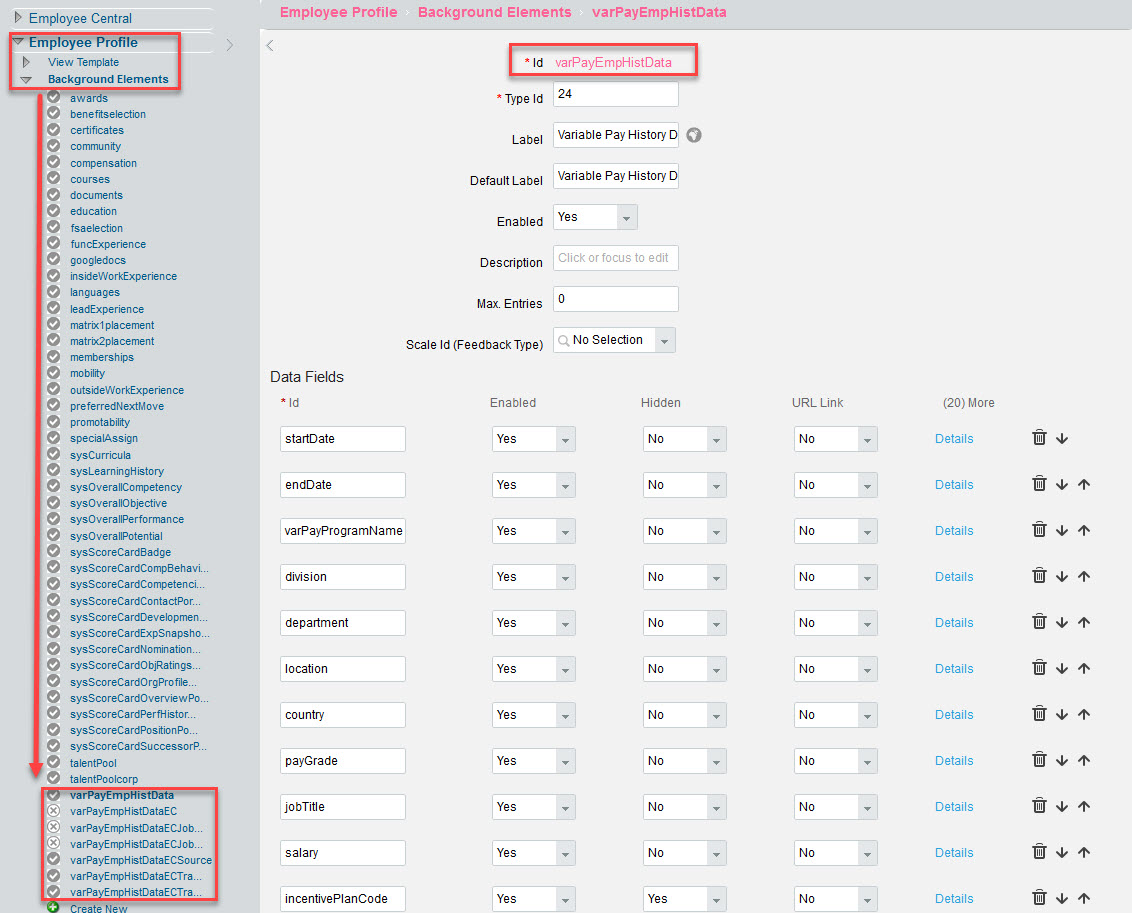Click the Max. Entries input field

[x=616, y=299]
